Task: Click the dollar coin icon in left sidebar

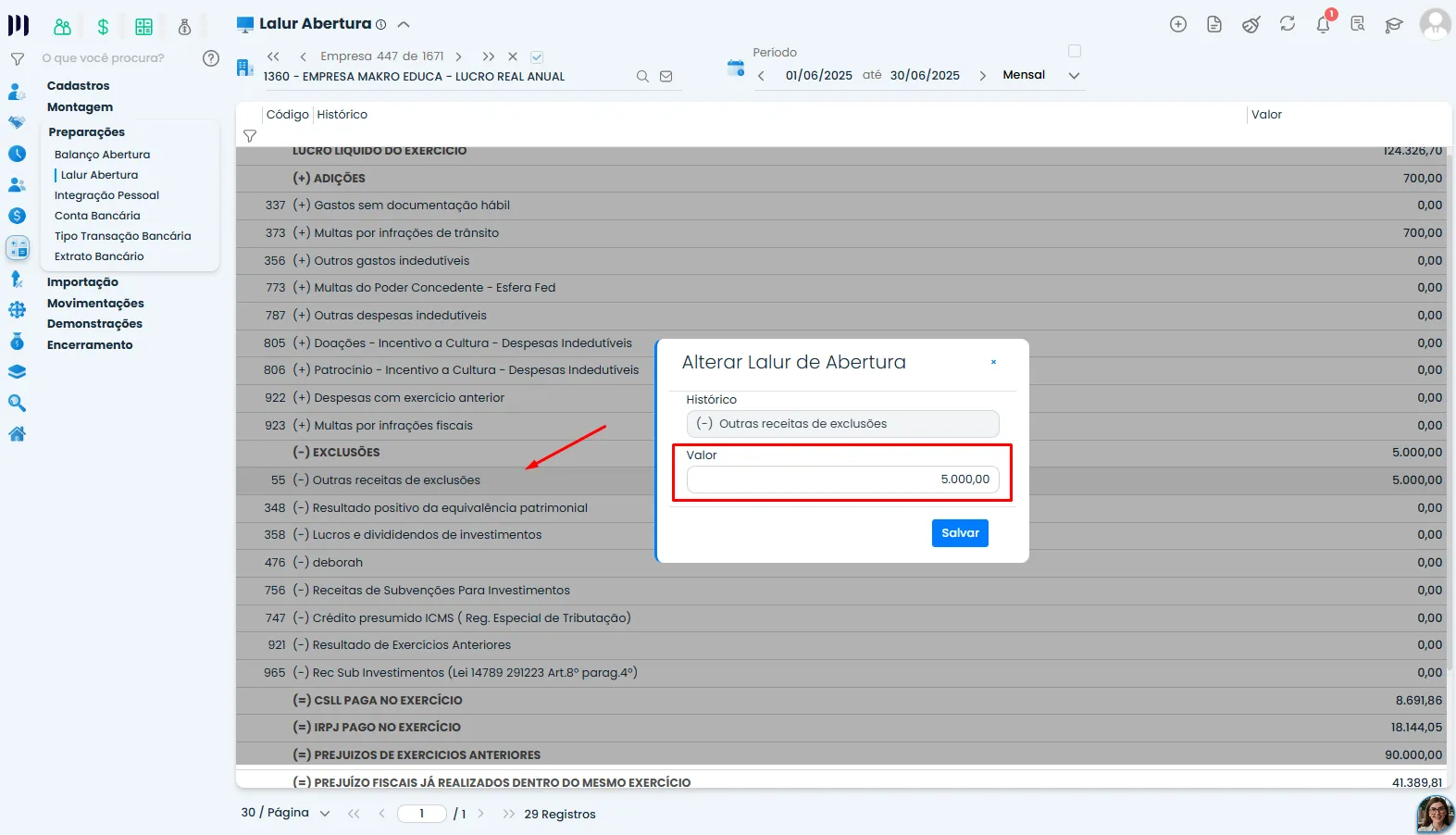Action: coord(17,216)
